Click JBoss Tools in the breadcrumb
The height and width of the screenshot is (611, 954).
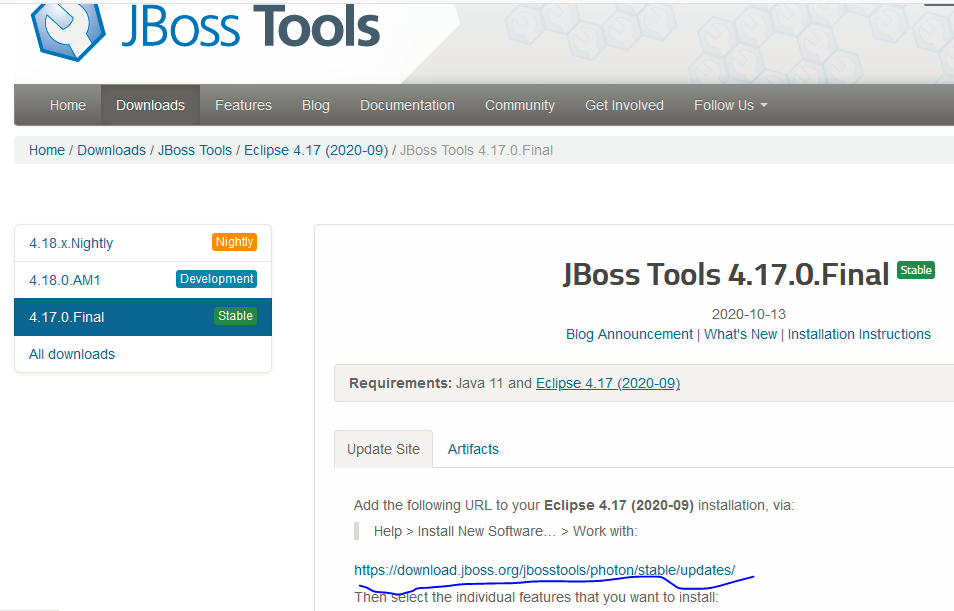[x=195, y=150]
